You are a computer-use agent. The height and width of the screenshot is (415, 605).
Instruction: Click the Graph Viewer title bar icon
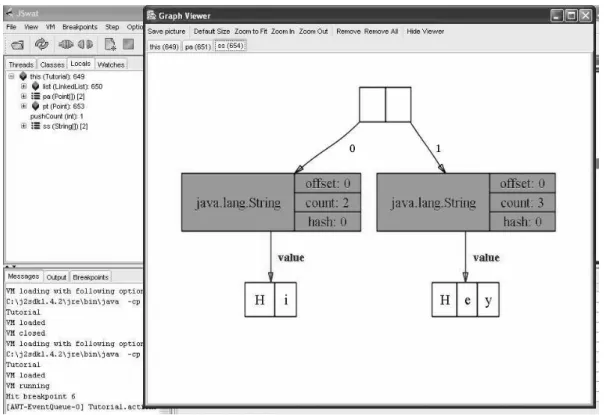click(x=152, y=15)
